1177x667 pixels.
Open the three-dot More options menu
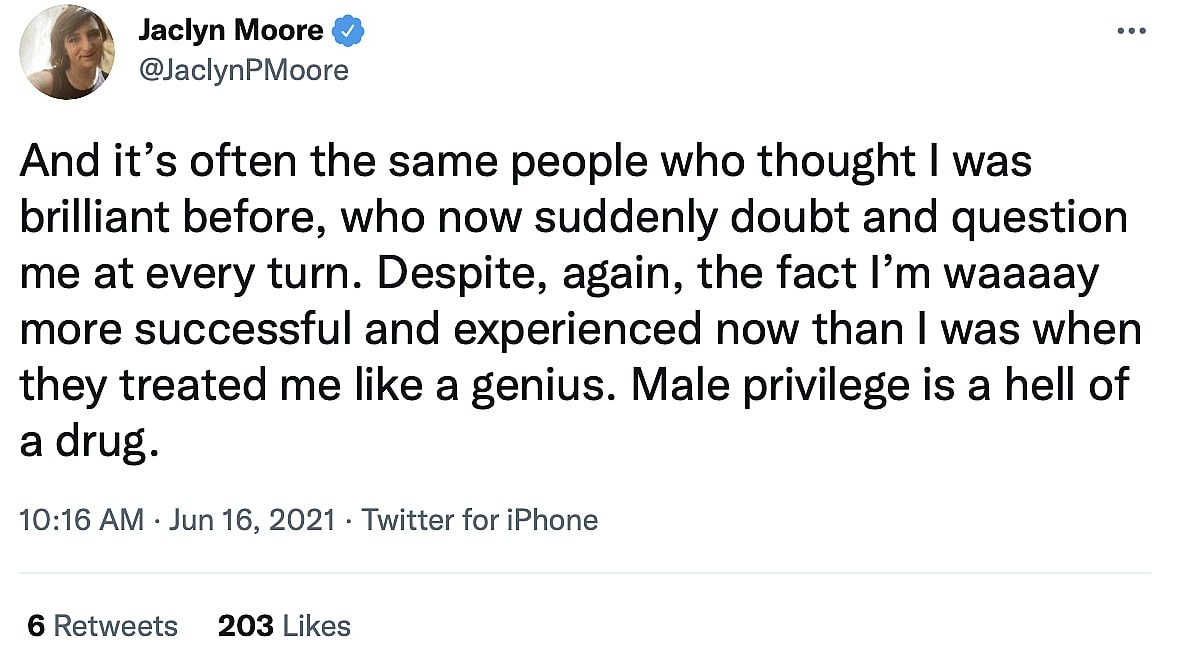tap(1131, 31)
